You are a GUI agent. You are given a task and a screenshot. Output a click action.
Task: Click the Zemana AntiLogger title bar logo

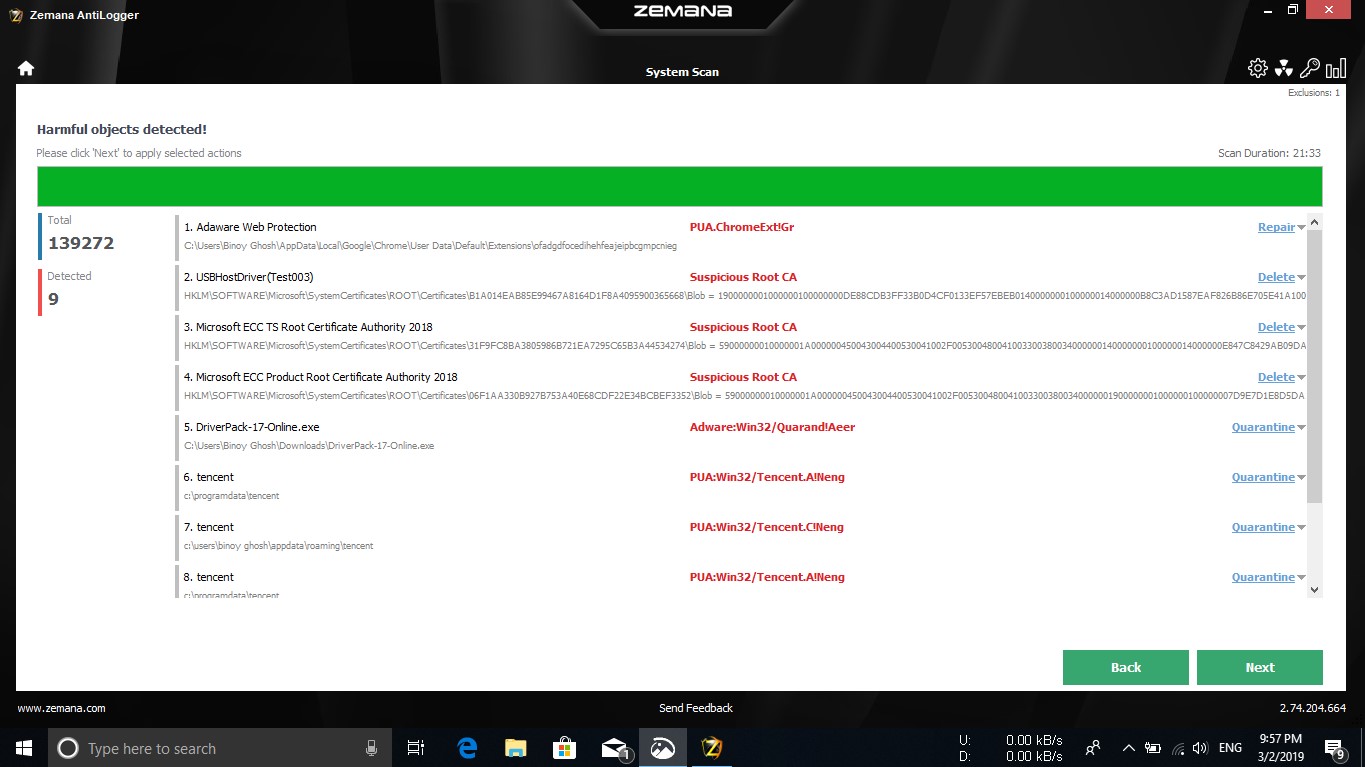[16, 15]
